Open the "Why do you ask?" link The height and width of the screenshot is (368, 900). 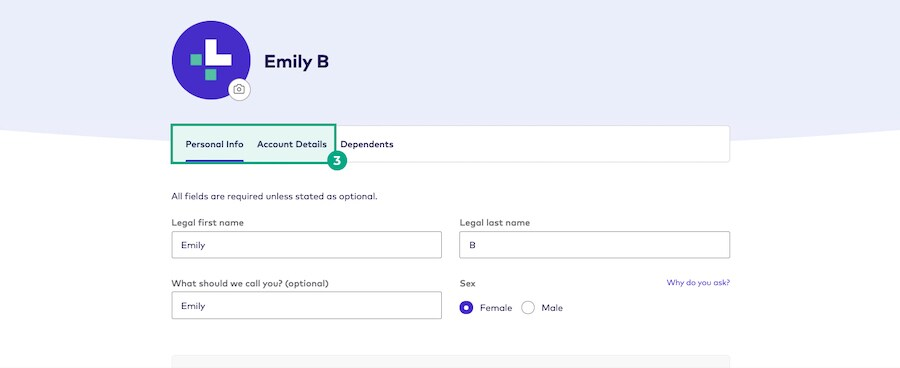tap(698, 283)
